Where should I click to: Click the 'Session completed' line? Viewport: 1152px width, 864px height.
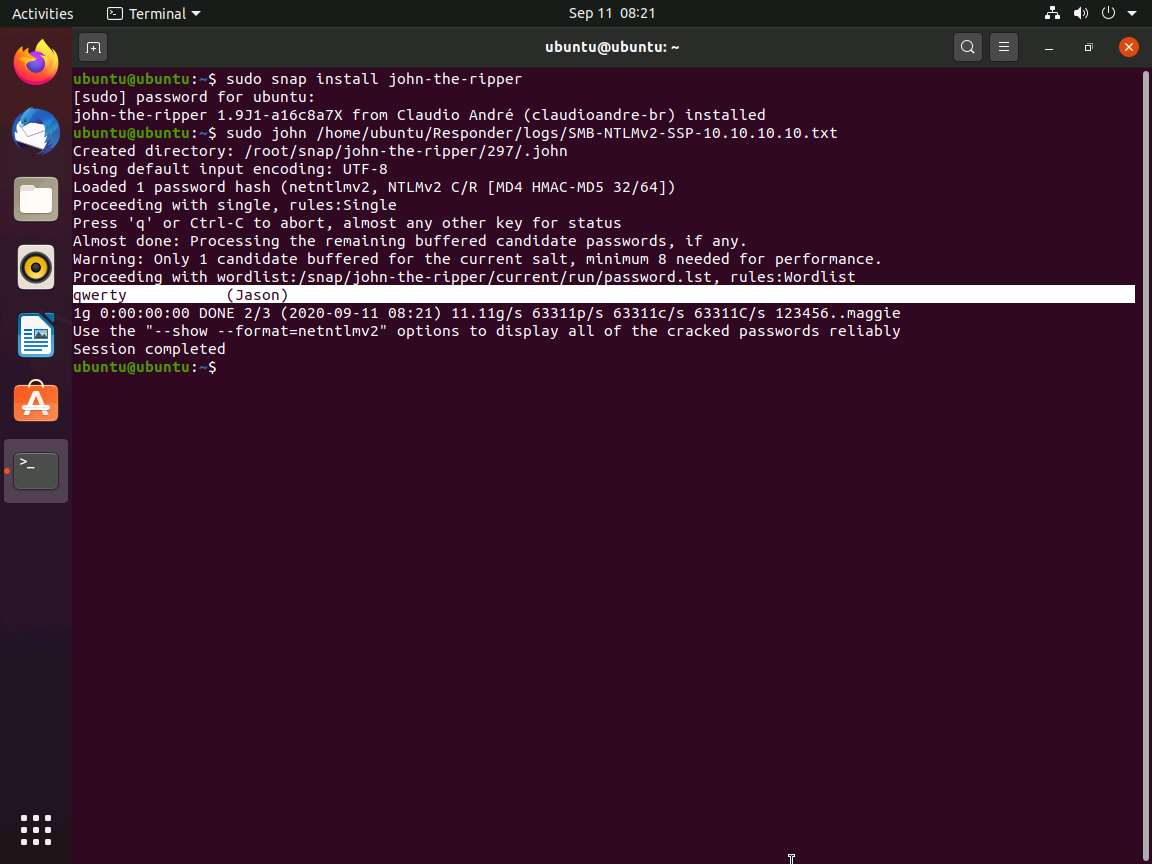pos(149,349)
